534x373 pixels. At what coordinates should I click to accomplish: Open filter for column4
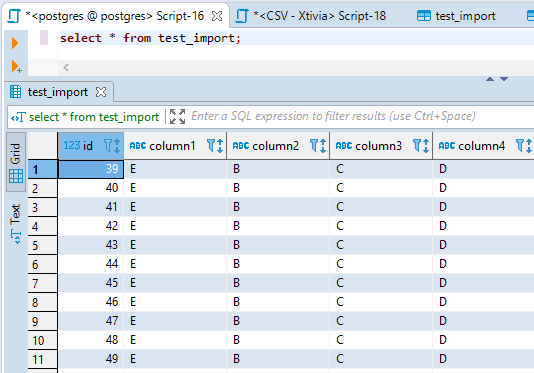(520, 145)
